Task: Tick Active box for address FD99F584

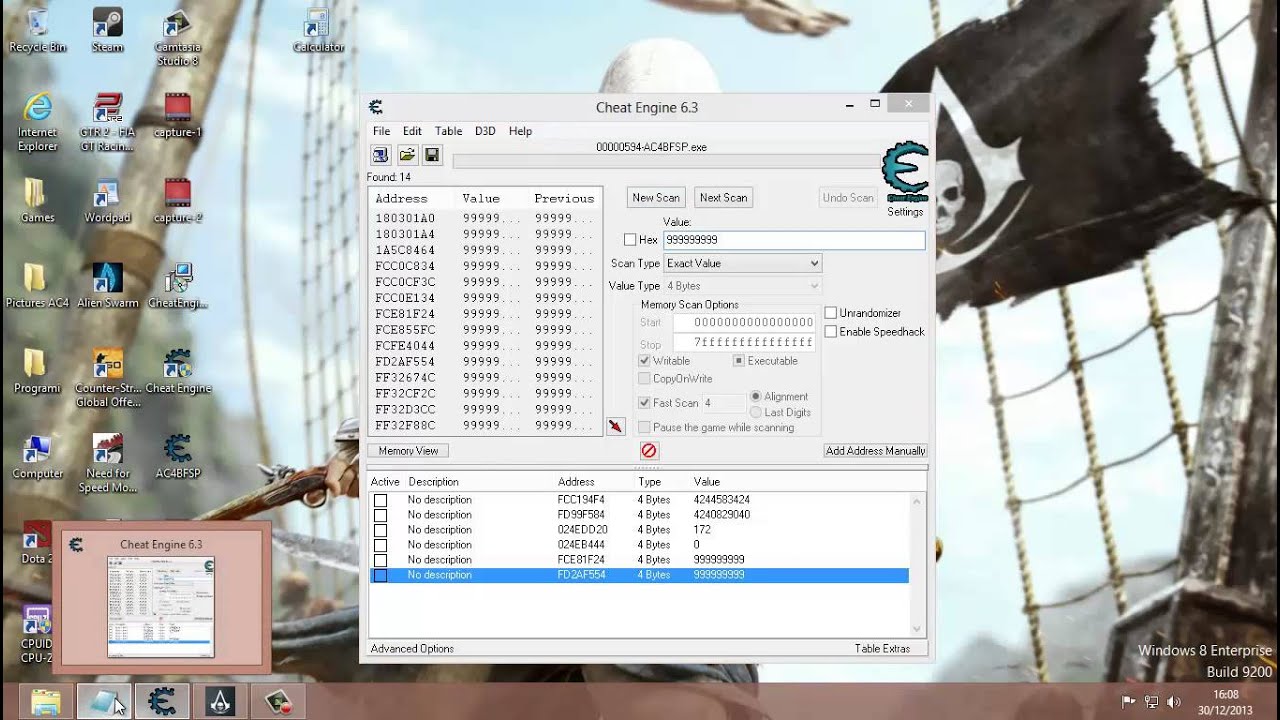Action: click(380, 515)
